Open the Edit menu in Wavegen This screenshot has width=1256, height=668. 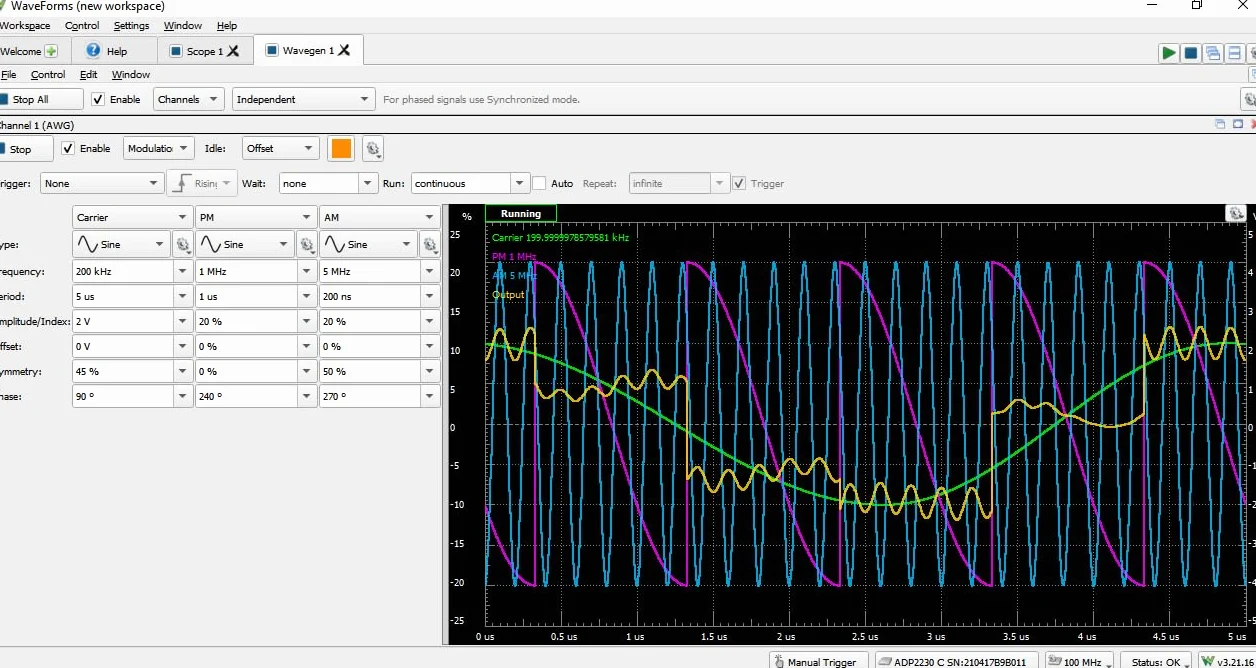[x=89, y=74]
